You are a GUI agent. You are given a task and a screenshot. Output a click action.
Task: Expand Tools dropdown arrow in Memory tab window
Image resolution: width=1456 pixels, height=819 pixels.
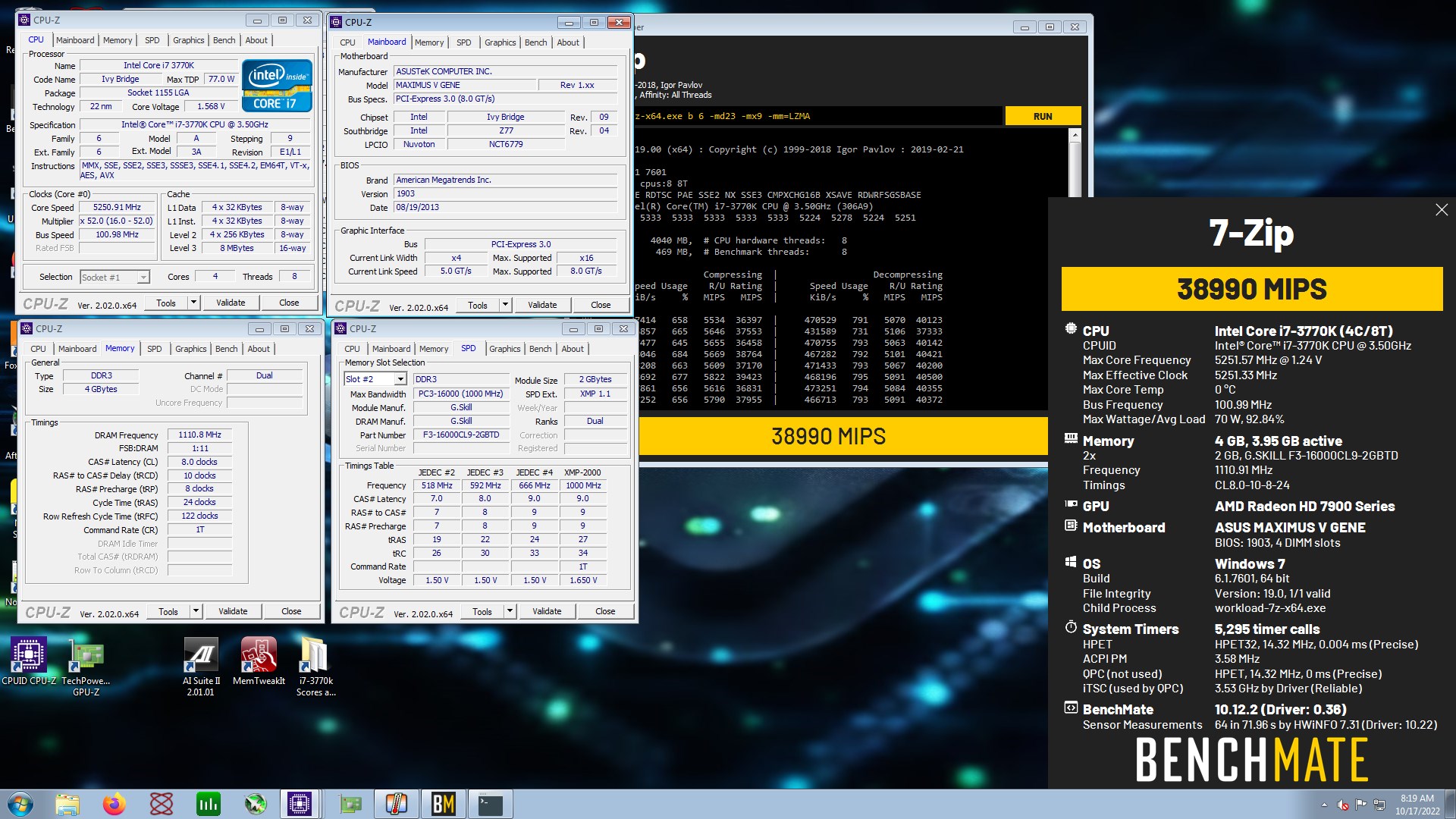pyautogui.click(x=196, y=611)
